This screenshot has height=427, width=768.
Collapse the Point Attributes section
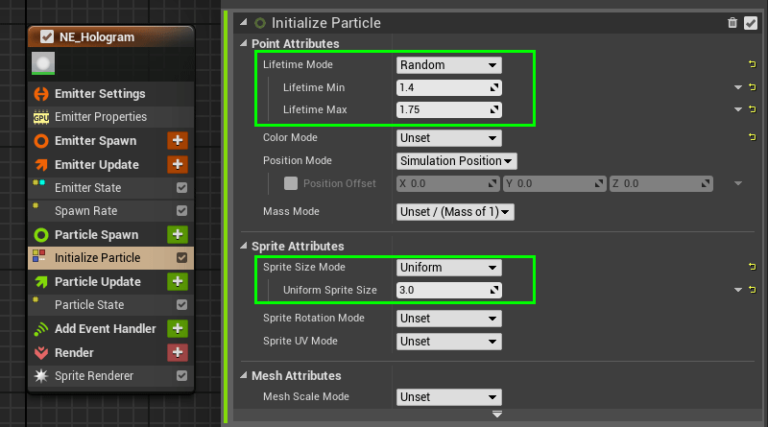[243, 44]
